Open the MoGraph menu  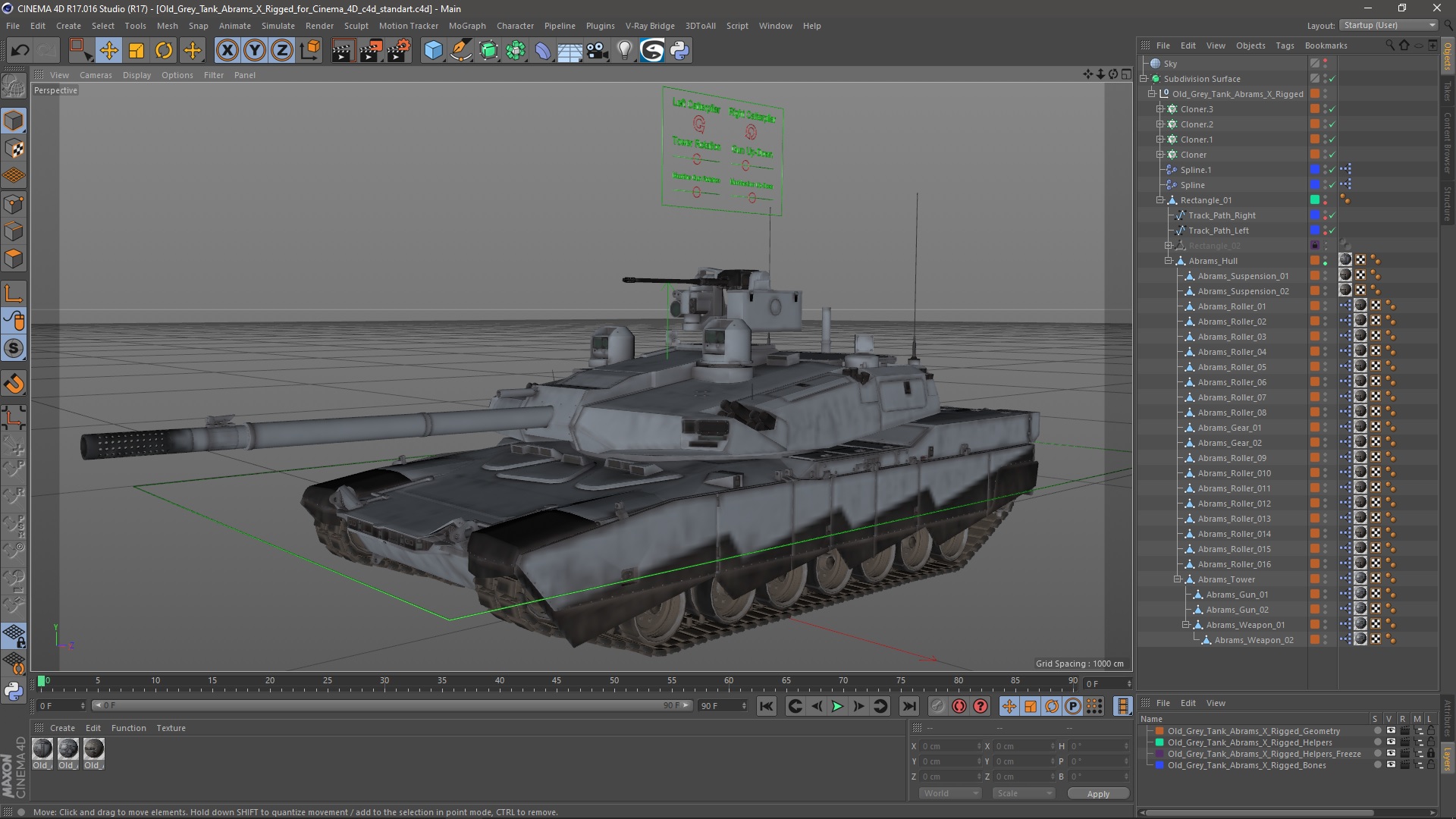(467, 26)
